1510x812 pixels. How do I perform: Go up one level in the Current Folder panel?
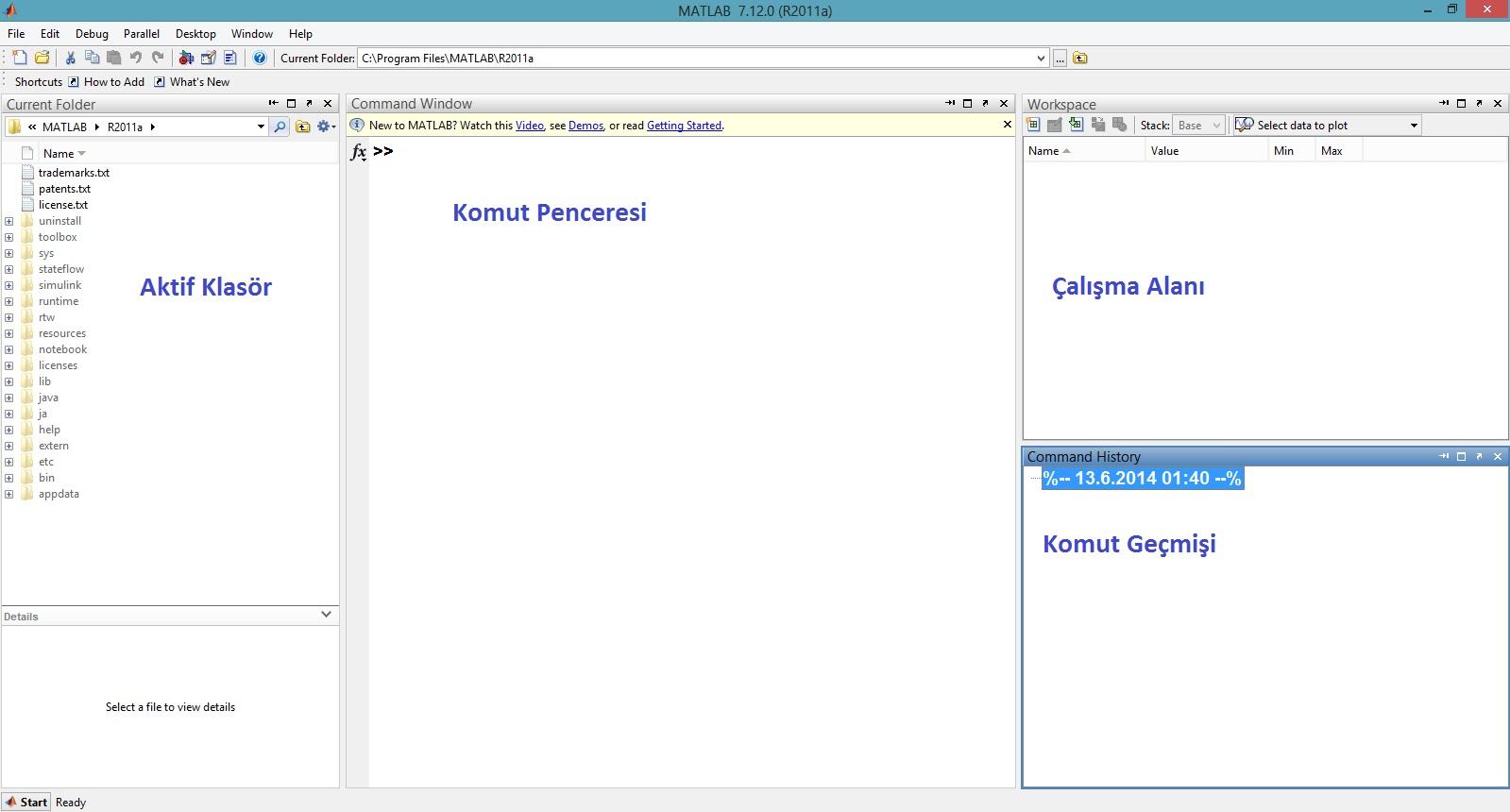coord(303,127)
